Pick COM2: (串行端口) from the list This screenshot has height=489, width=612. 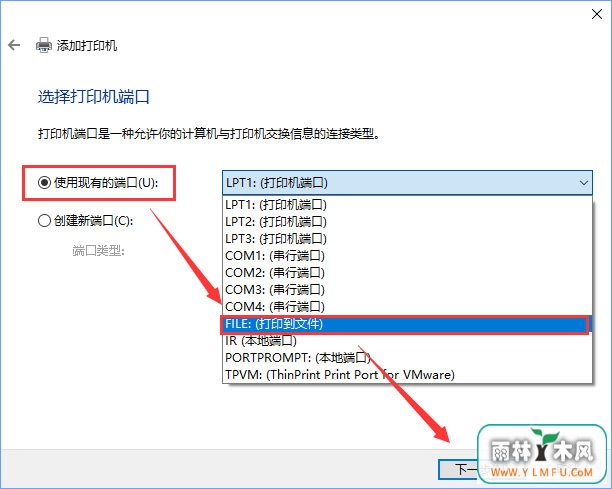[x=407, y=272]
